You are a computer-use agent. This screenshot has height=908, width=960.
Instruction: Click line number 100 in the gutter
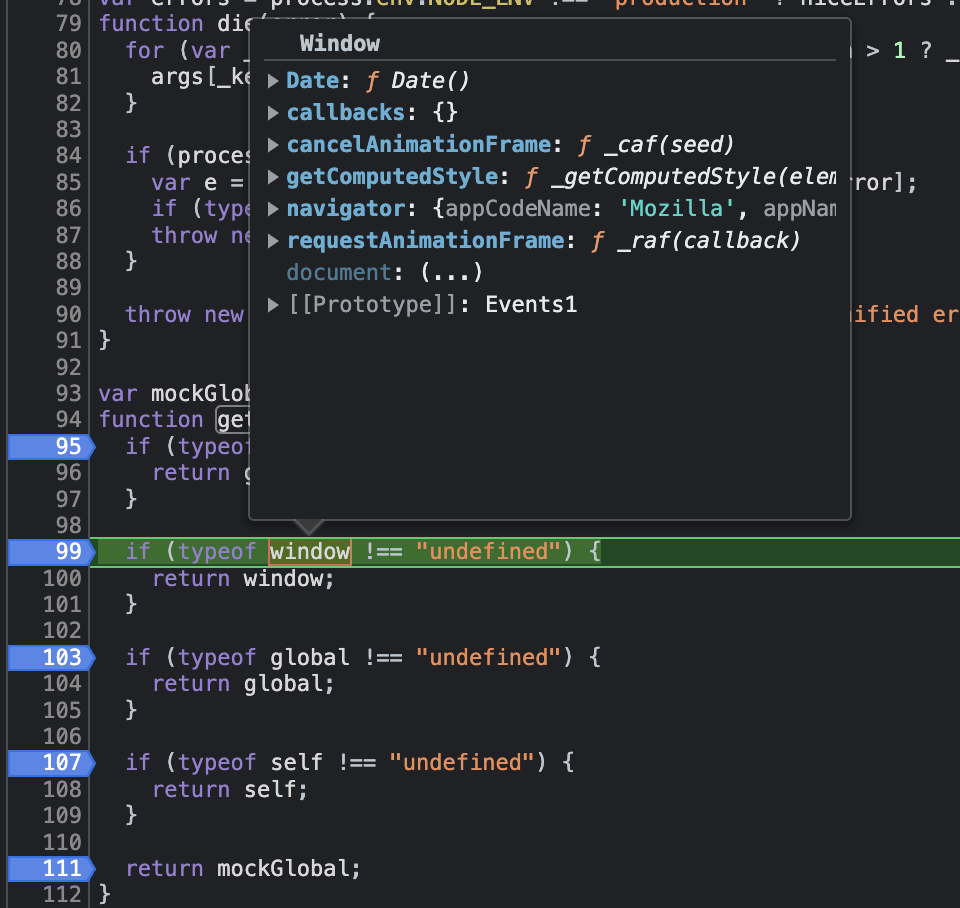click(x=66, y=577)
